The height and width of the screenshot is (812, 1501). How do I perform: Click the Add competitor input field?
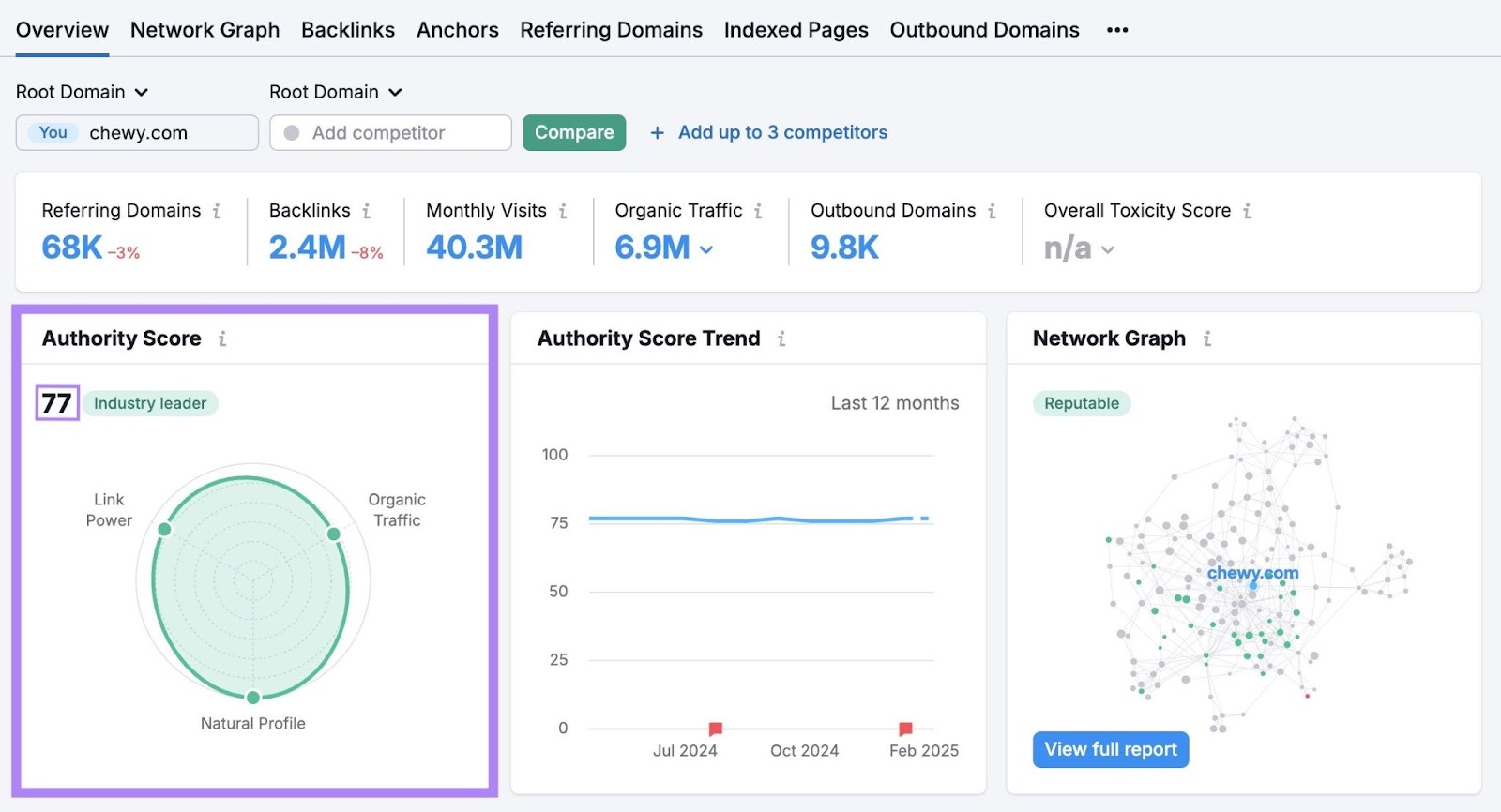tap(390, 133)
